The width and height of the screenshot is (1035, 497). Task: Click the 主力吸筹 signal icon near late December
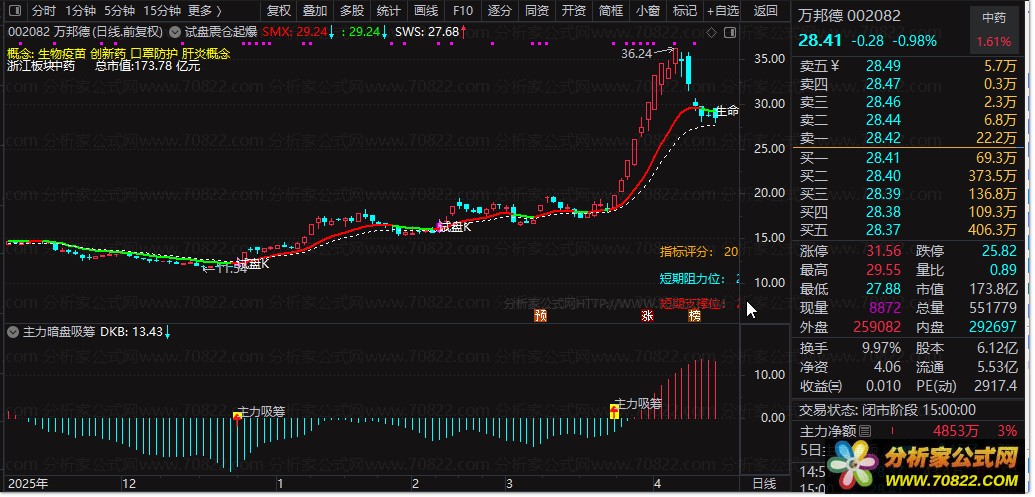click(x=238, y=417)
